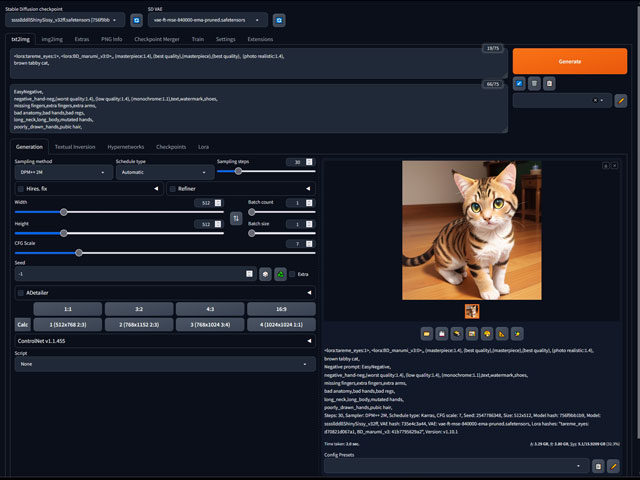Tick the Extra seed checkbox
This screenshot has width=640, height=480.
coord(293,273)
